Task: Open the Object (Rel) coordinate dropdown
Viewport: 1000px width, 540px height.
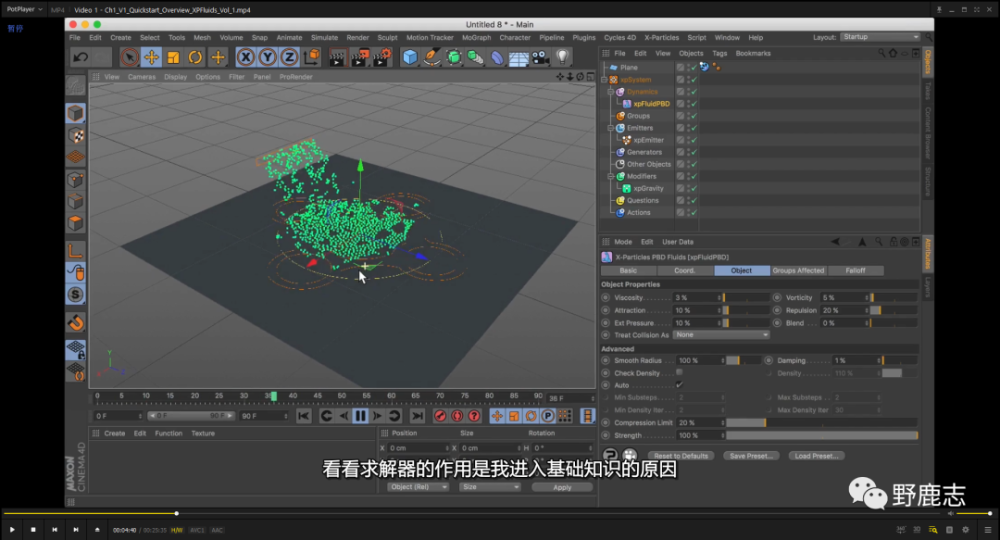Action: (418, 487)
